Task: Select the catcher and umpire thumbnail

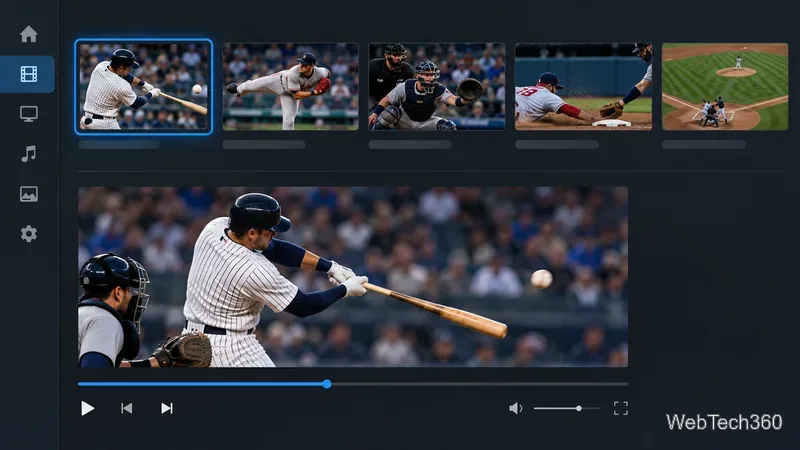Action: pos(437,86)
